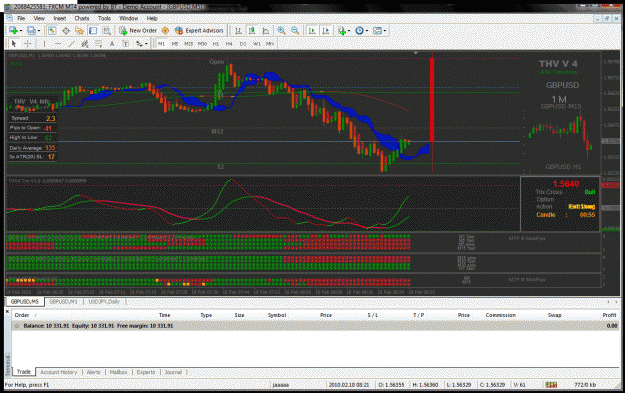This screenshot has width=625, height=393.
Task: Expand the New Chart dropdown arrow
Action: click(21, 31)
